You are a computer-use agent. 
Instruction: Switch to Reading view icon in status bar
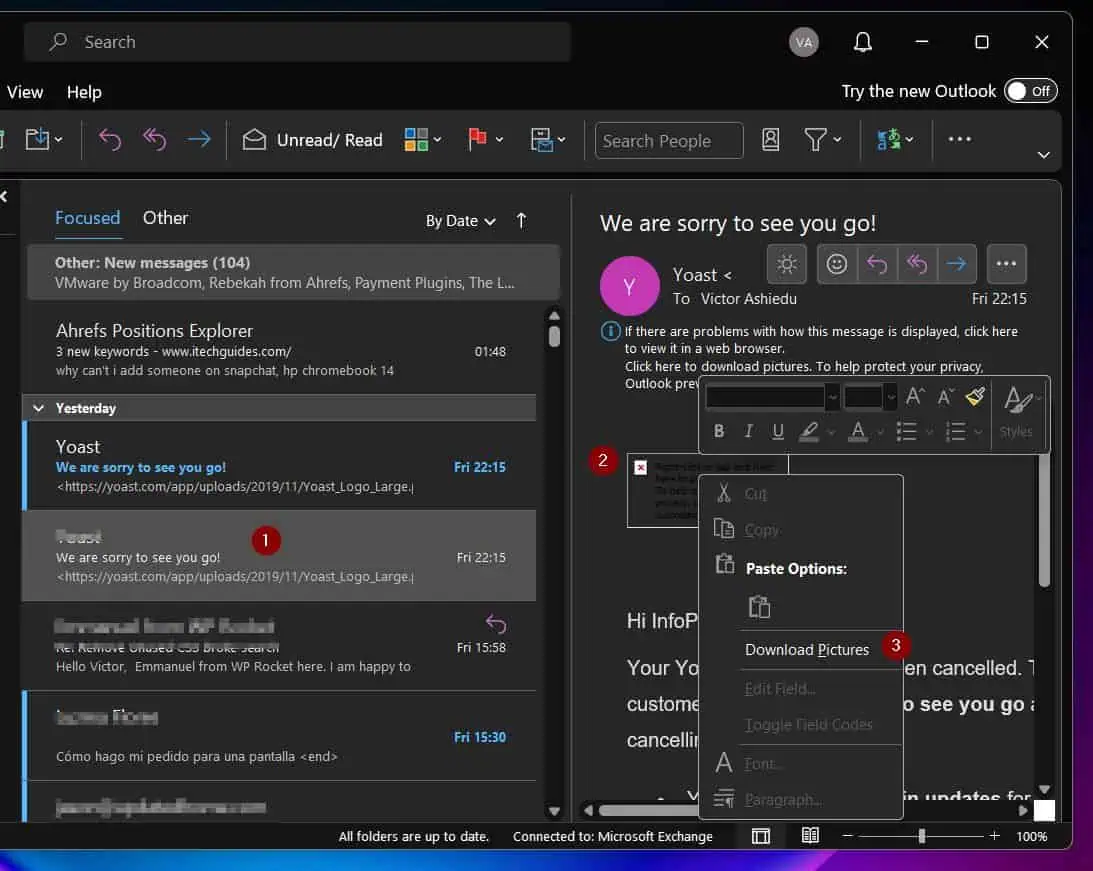[x=810, y=835]
